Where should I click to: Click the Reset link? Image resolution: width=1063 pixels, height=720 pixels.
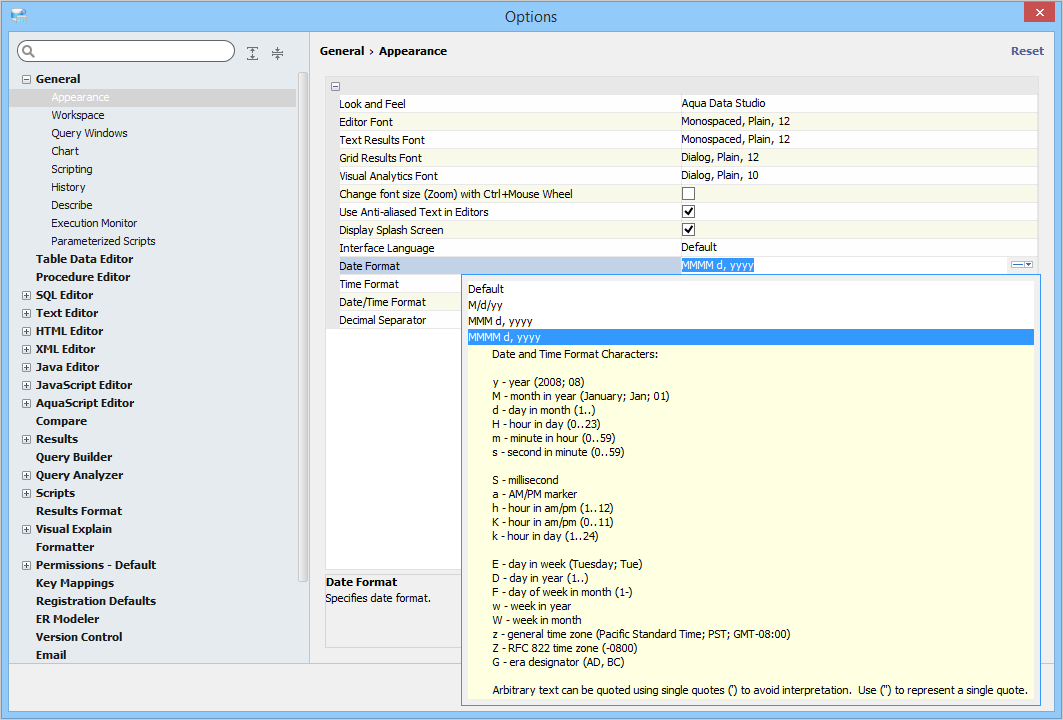pyautogui.click(x=1027, y=51)
